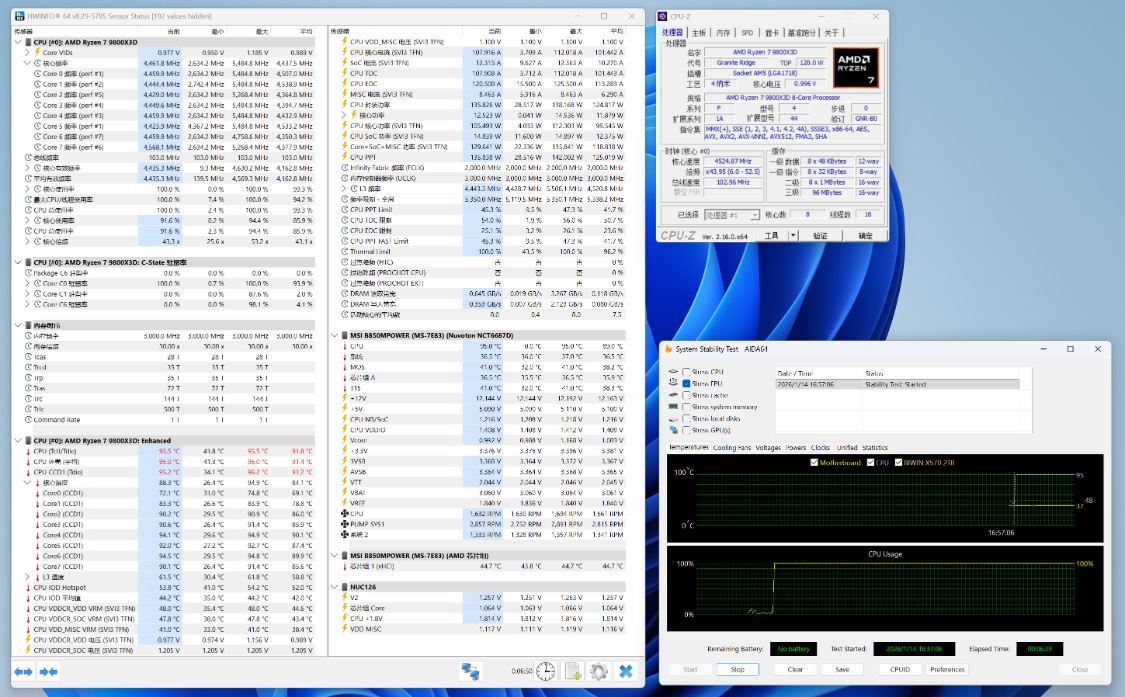Switch to the Cooling Fans tab
The height and width of the screenshot is (697, 1125).
click(x=731, y=447)
